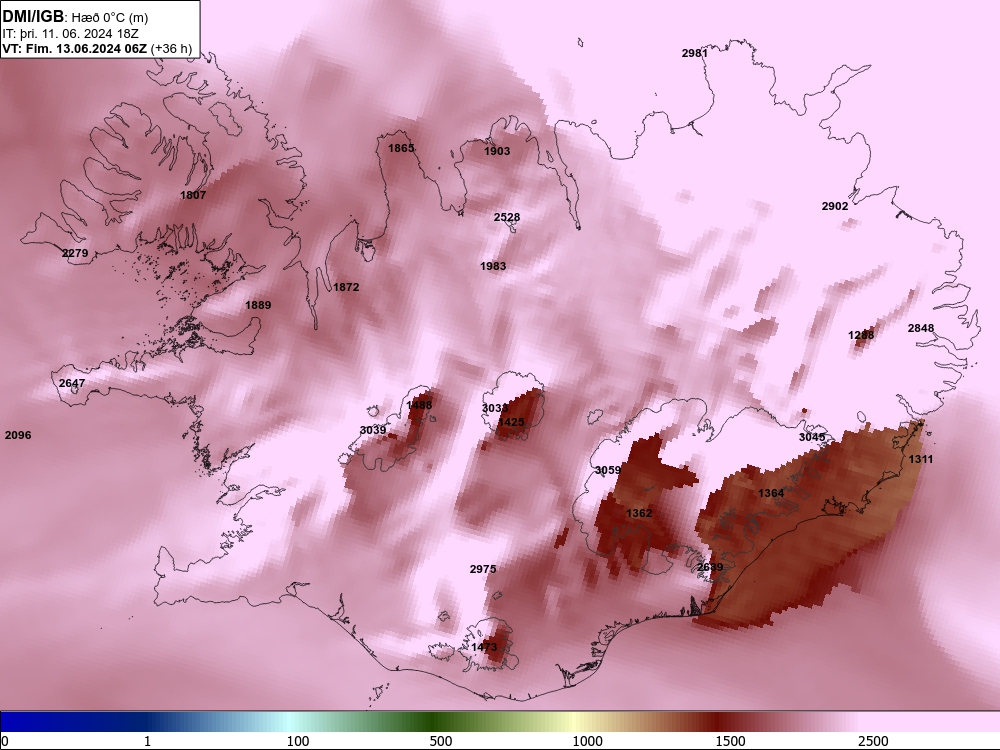Click the 2902 value in the northeast
This screenshot has height=750, width=1000.
tap(835, 206)
